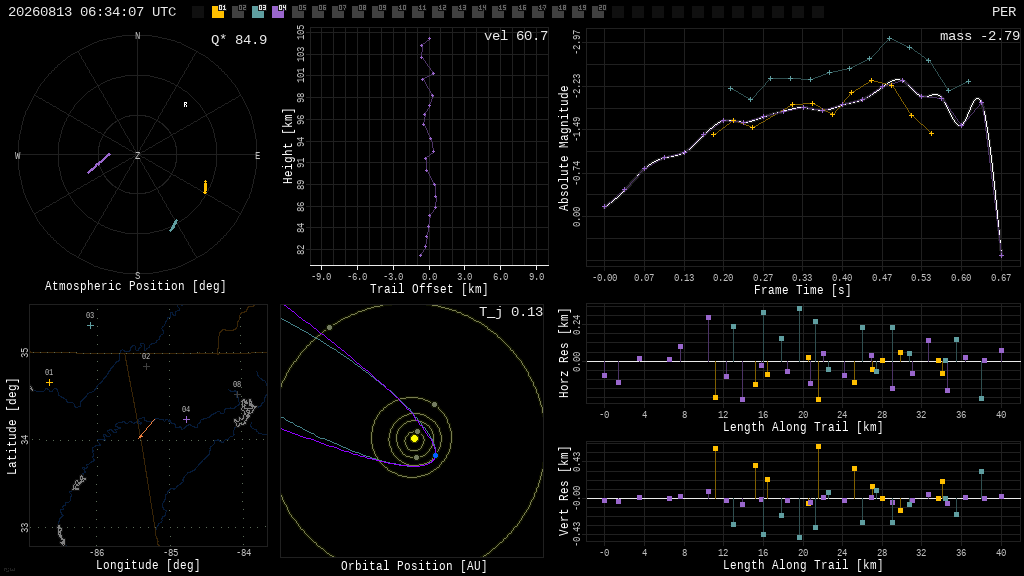Select the gray station 20 square
The width and height of the screenshot is (1024, 576).
[598, 12]
